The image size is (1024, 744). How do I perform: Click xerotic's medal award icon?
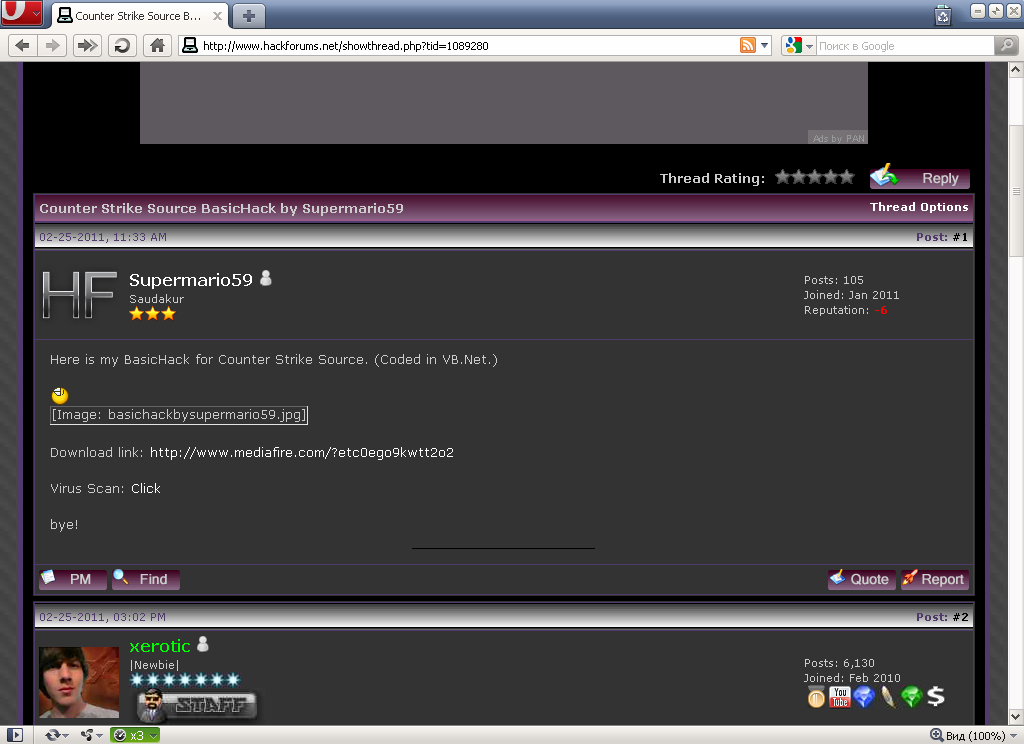point(816,697)
